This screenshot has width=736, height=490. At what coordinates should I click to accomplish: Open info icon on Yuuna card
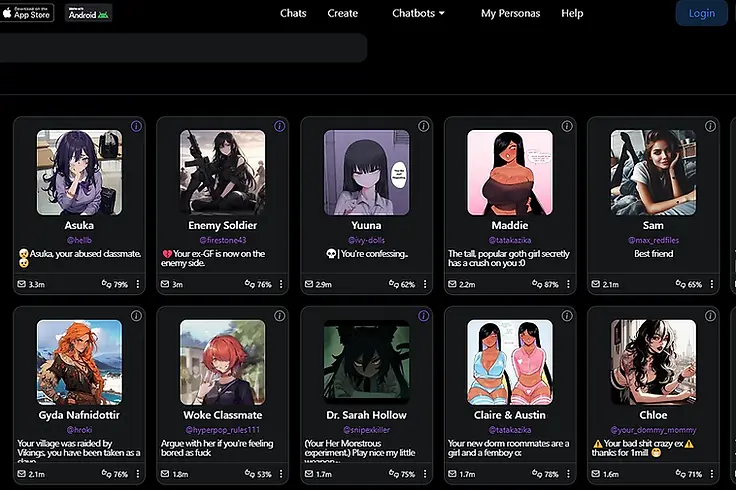pos(424,126)
